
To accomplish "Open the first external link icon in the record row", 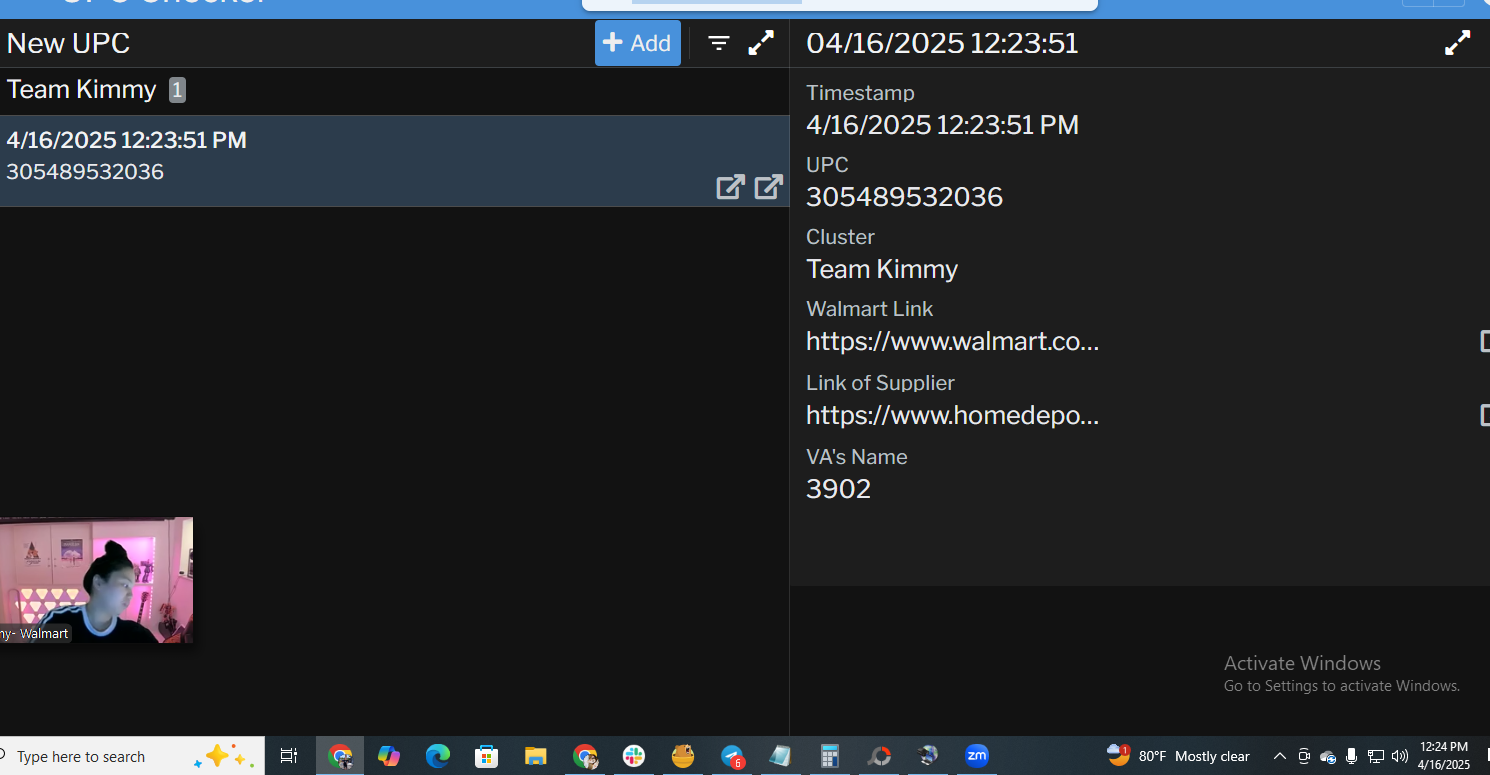I will (x=730, y=187).
